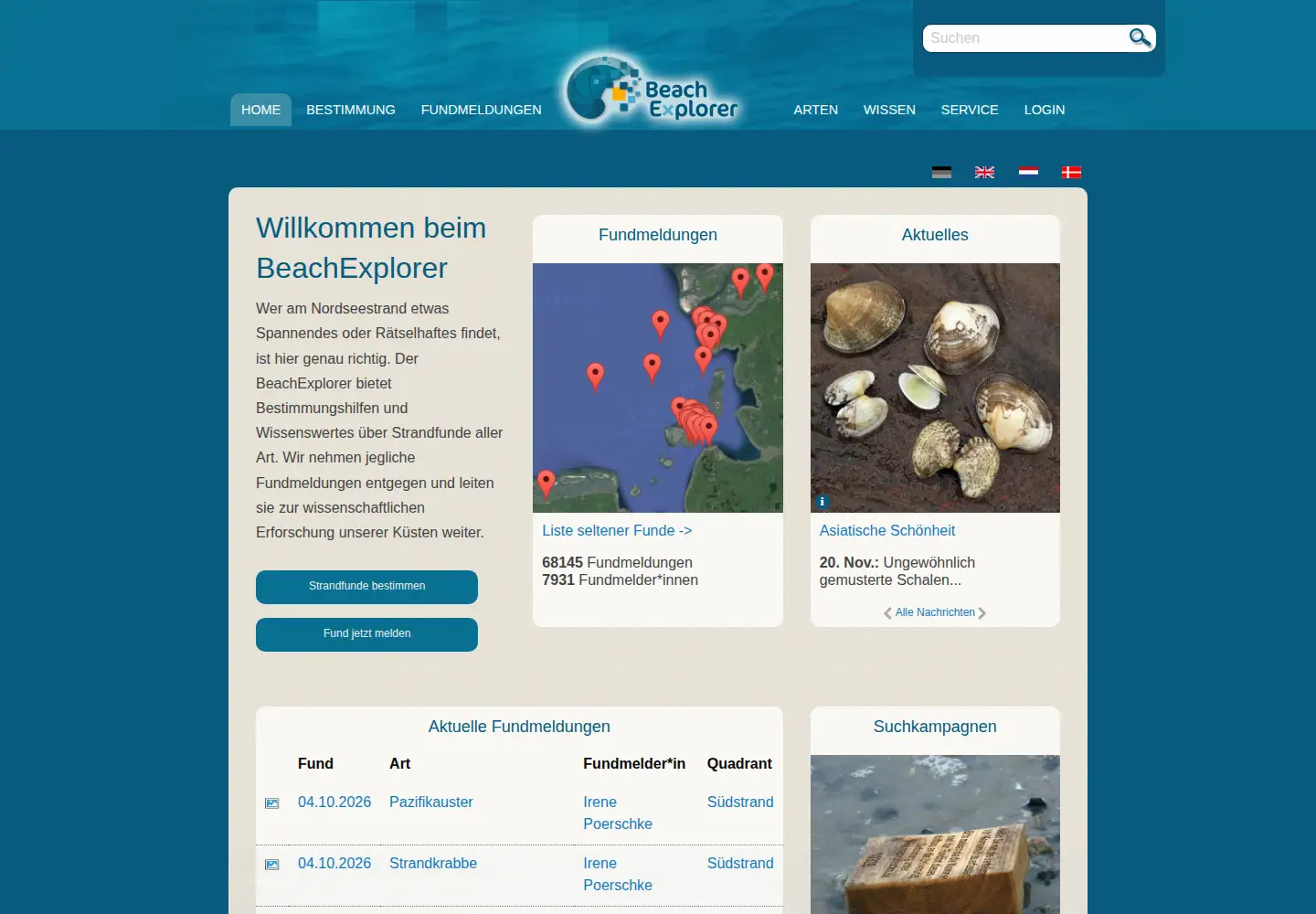This screenshot has width=1316, height=914.
Task: Click the Fundmelder*in column header
Action: [634, 763]
